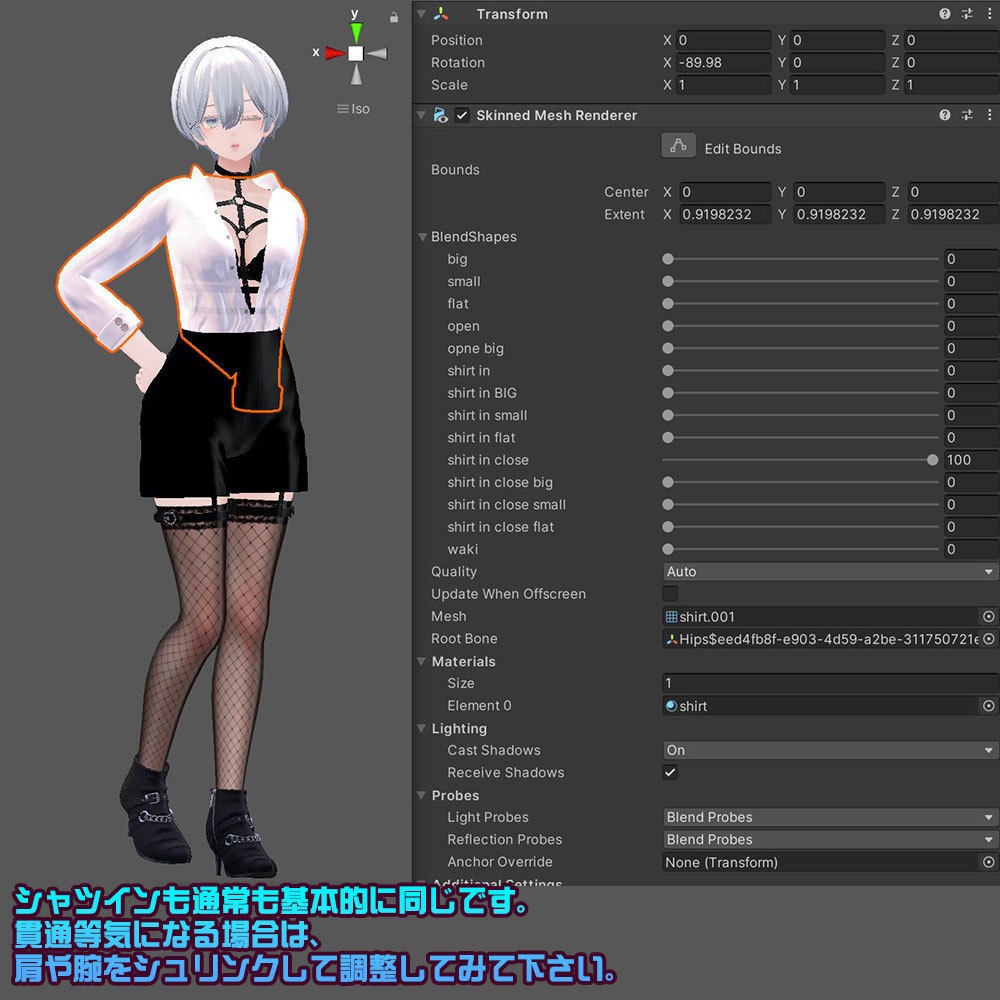Click the Transform component icon
The image size is (1000, 1000).
441,14
